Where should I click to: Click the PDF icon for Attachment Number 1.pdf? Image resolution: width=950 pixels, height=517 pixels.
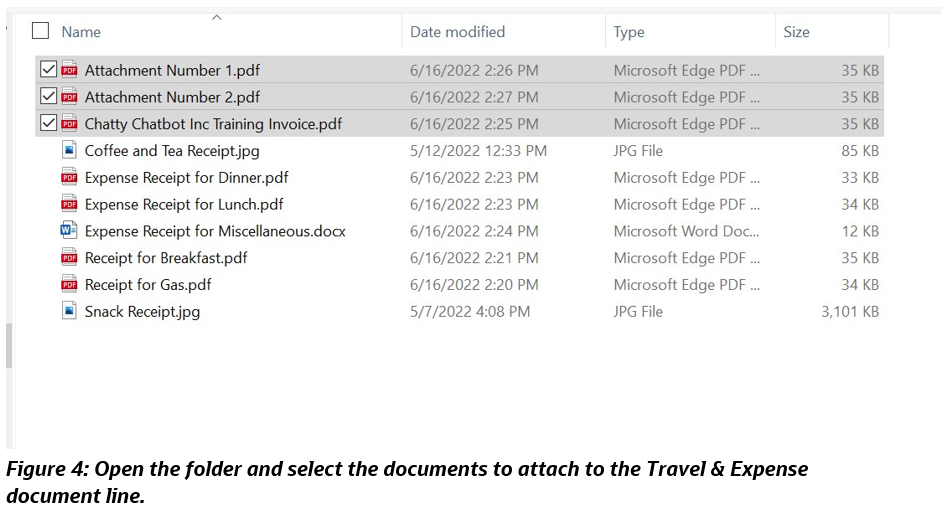click(x=69, y=70)
